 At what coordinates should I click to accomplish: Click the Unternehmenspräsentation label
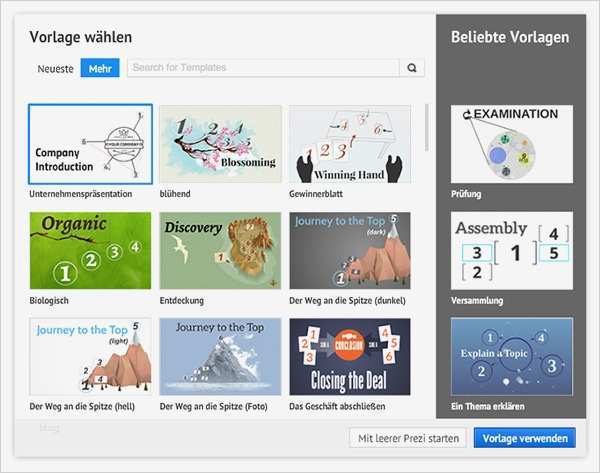click(x=81, y=194)
